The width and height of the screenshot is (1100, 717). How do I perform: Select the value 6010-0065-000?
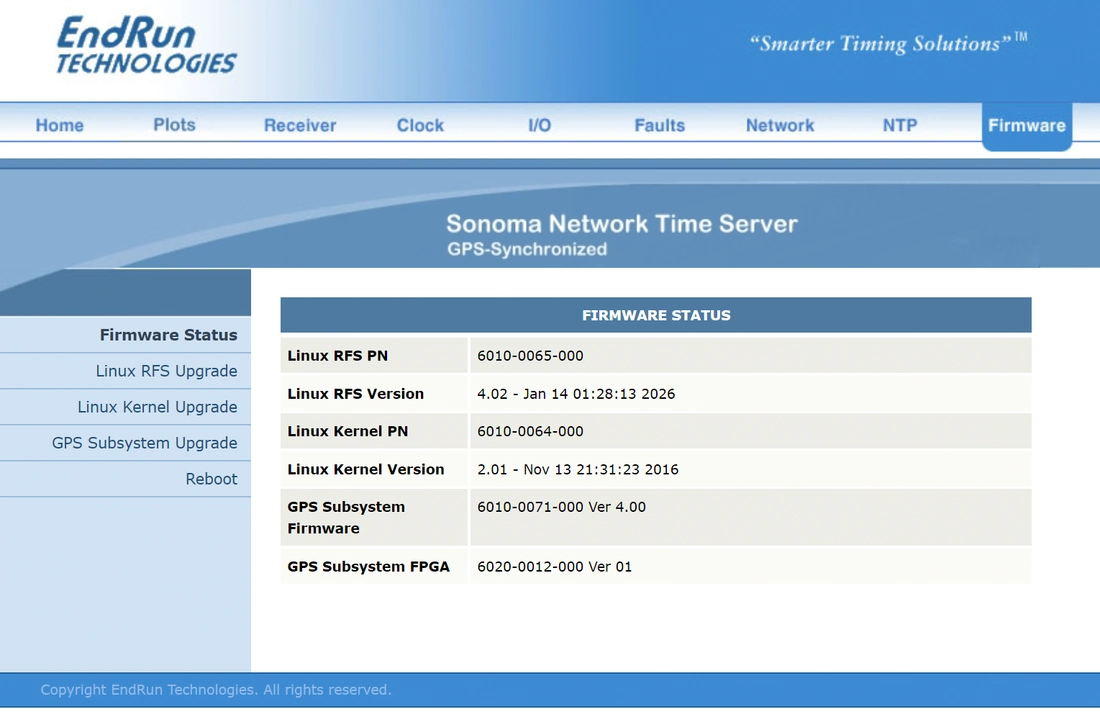[x=530, y=355]
